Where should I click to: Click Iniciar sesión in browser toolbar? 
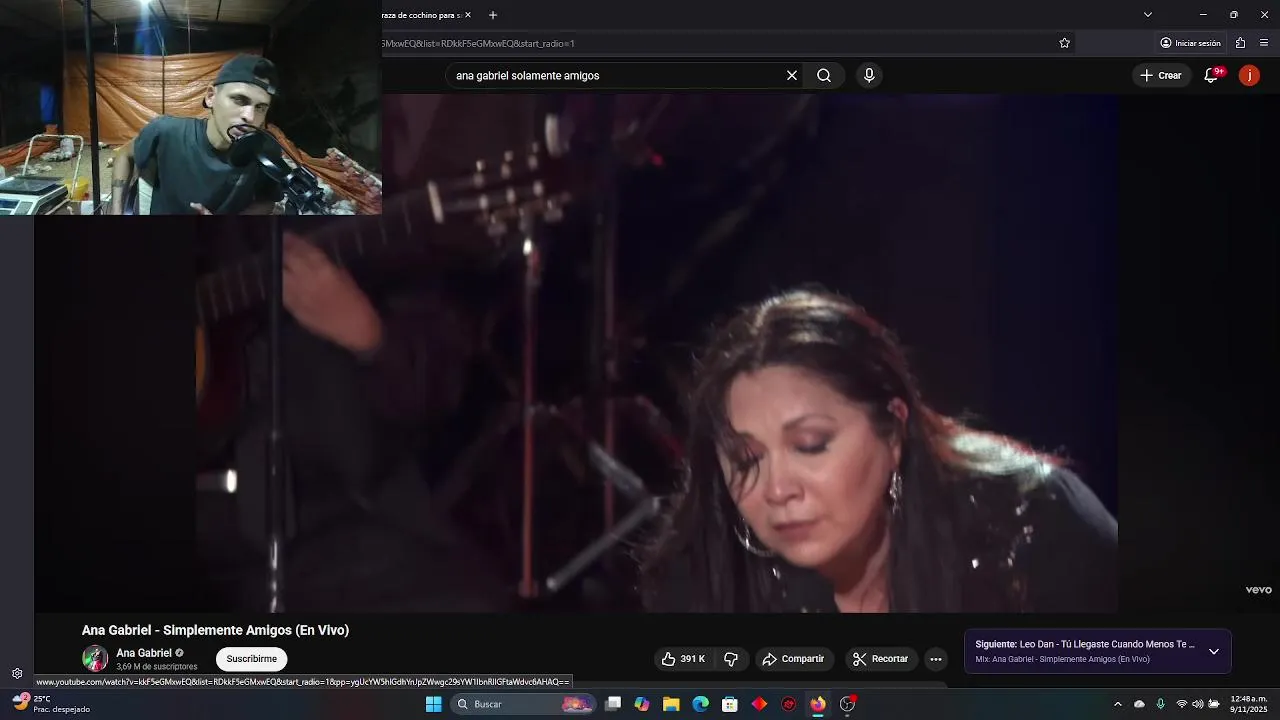point(1190,43)
